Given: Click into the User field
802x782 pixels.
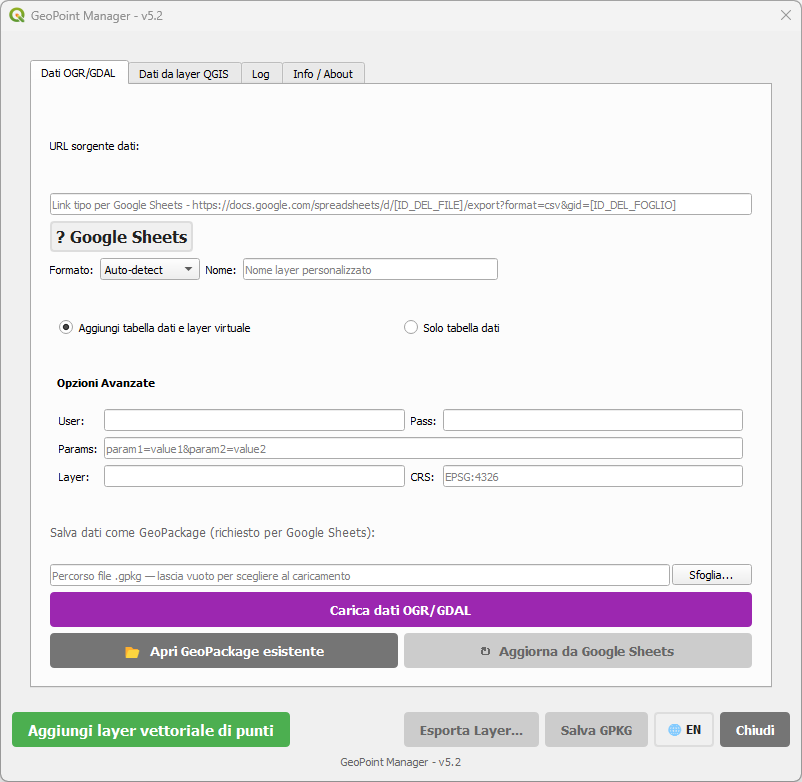Looking at the screenshot, I should [x=254, y=420].
